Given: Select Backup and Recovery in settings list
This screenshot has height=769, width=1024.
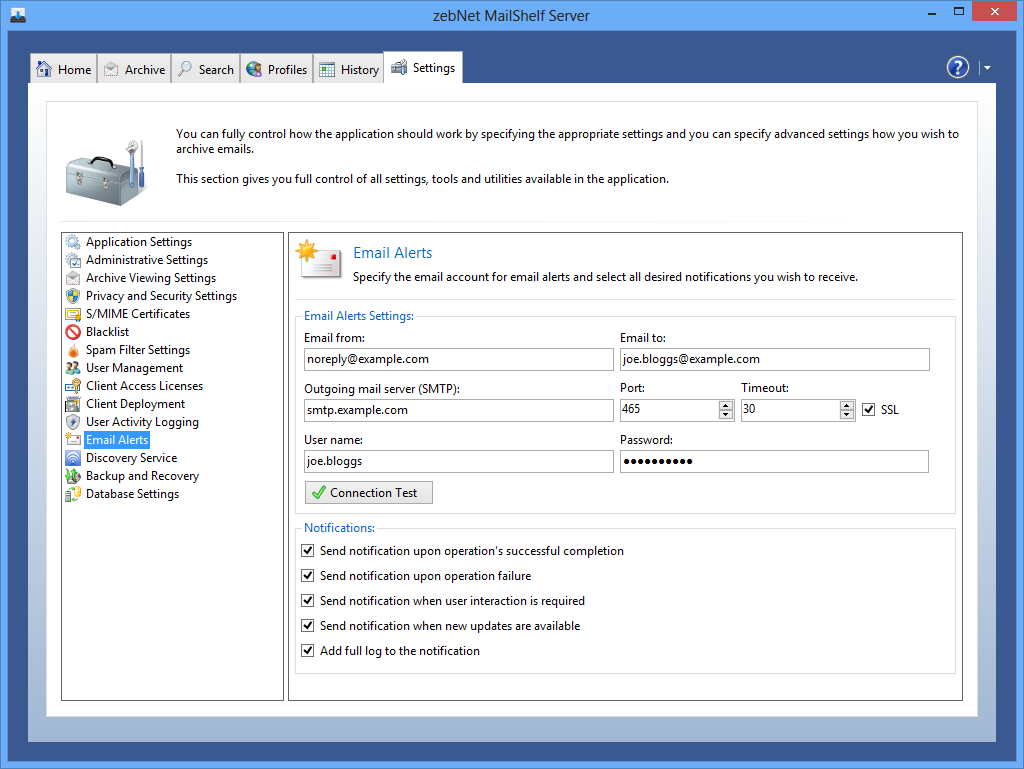Looking at the screenshot, I should [142, 476].
